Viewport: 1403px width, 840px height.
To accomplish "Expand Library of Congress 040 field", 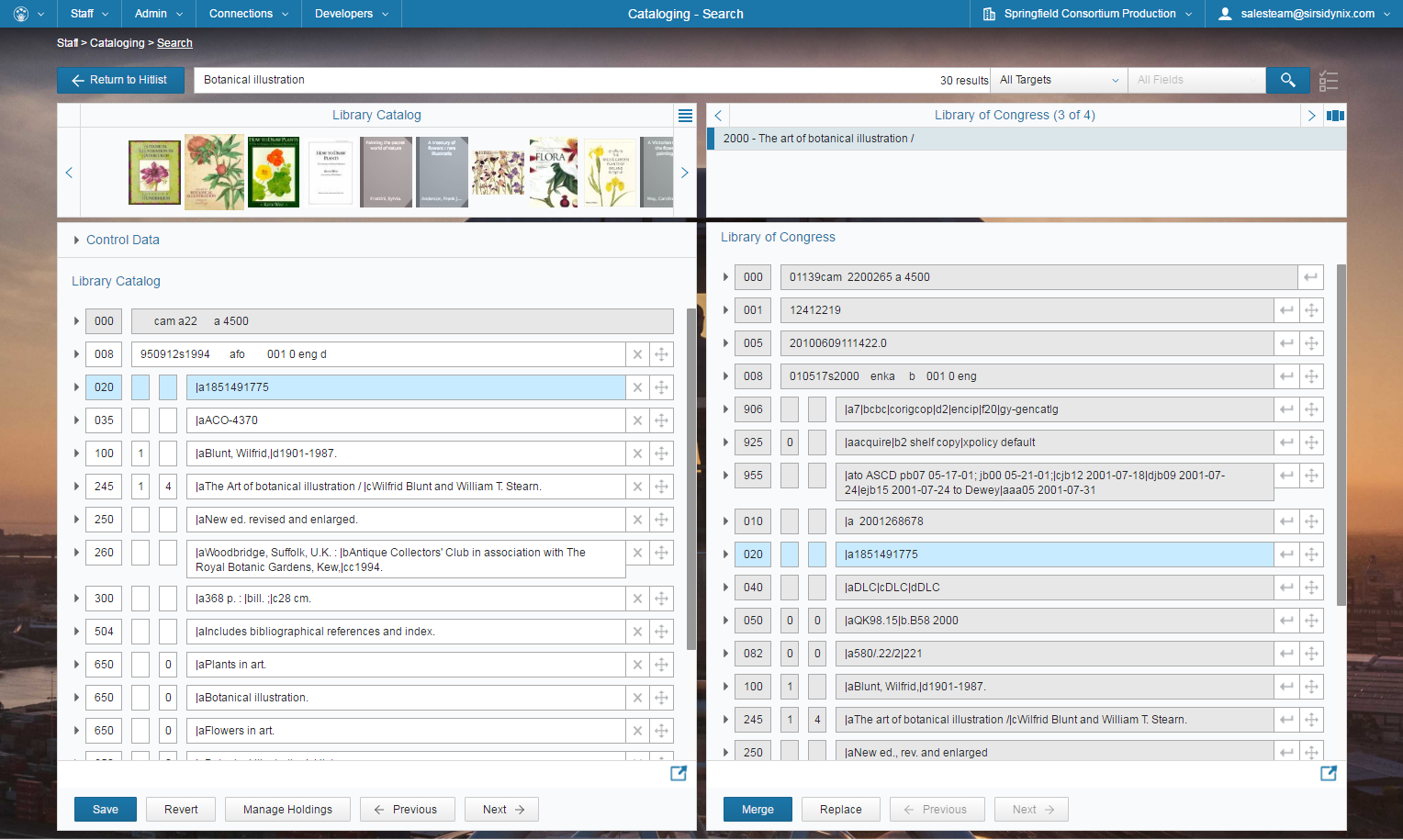I will (x=725, y=588).
